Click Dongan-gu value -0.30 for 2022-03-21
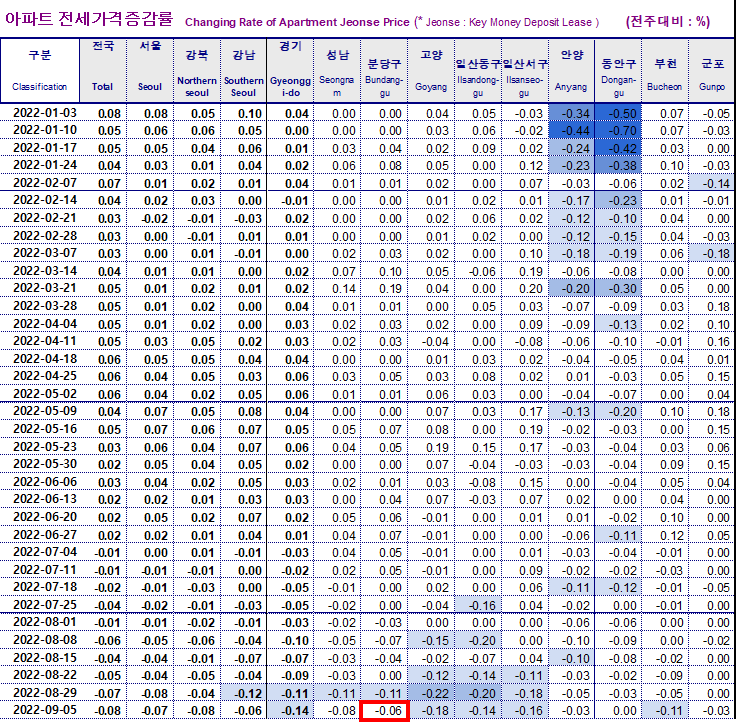This screenshot has height=722, width=737. [618, 288]
